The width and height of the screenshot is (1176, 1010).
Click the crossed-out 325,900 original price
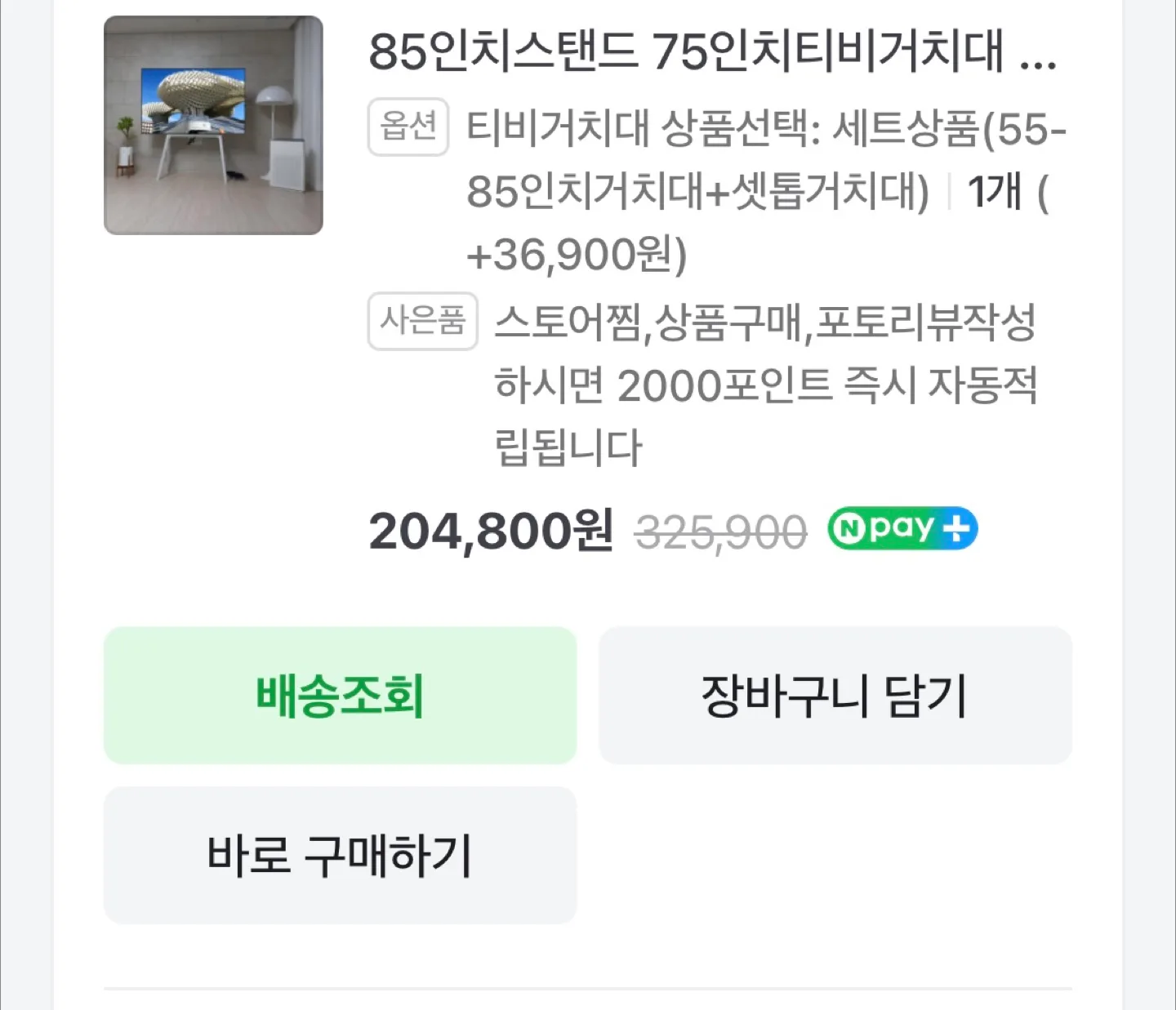tap(720, 533)
